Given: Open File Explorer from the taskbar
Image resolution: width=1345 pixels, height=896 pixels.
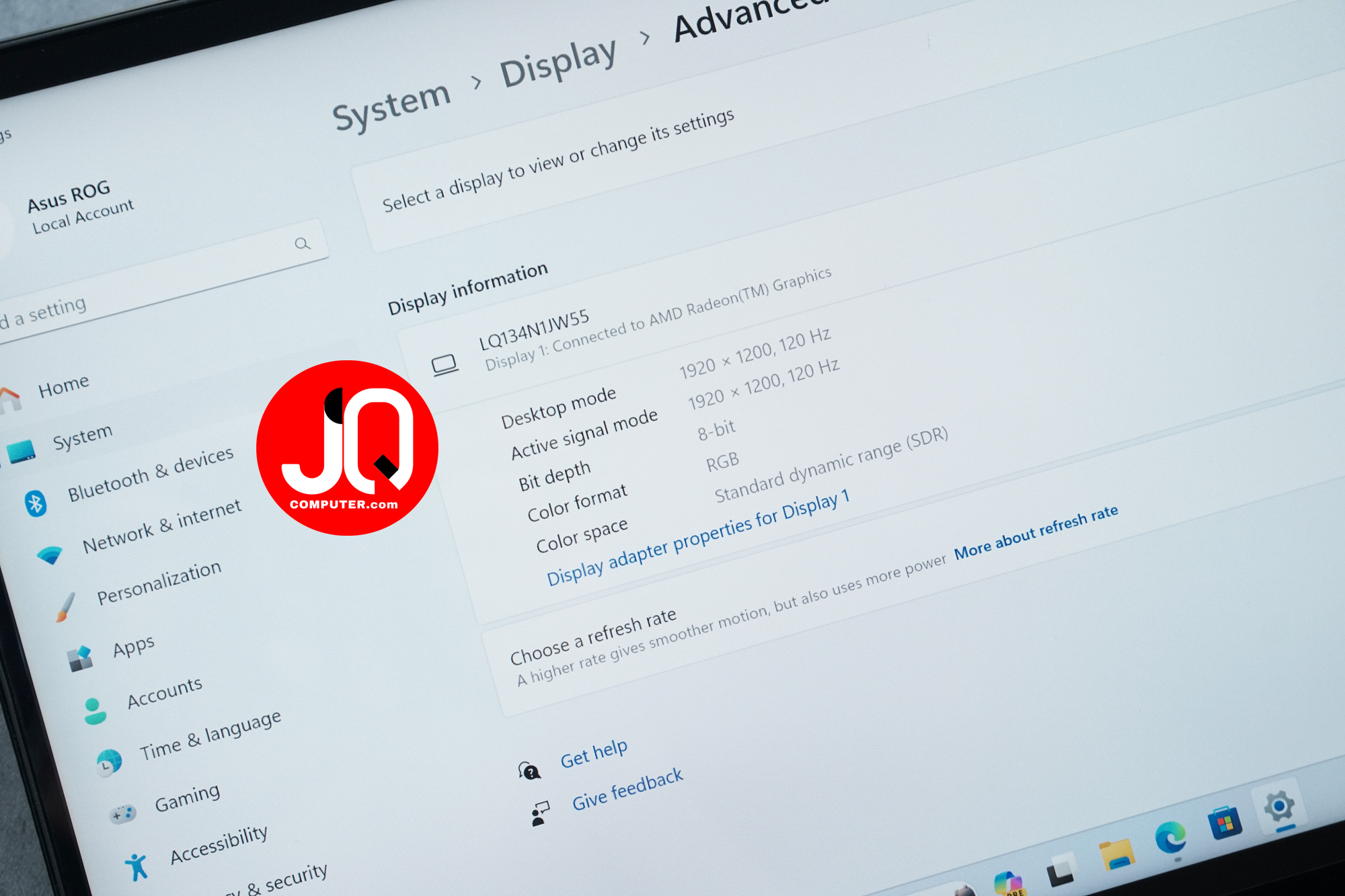Looking at the screenshot, I should tap(1116, 855).
